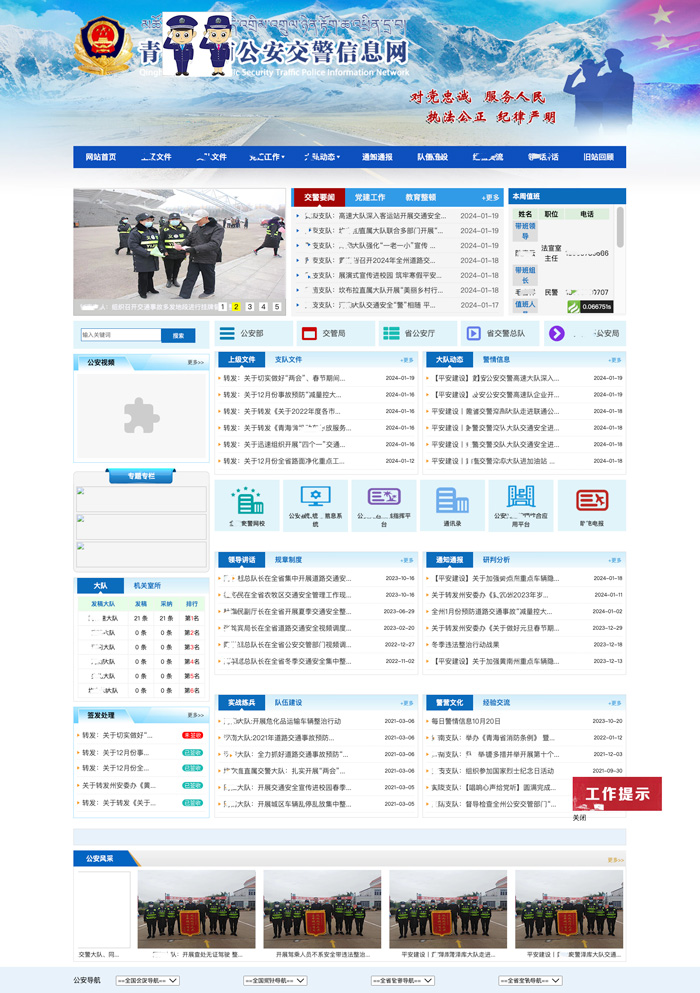The height and width of the screenshot is (993, 700).
Task: Switch carousel to slide 5
Action: [x=277, y=307]
